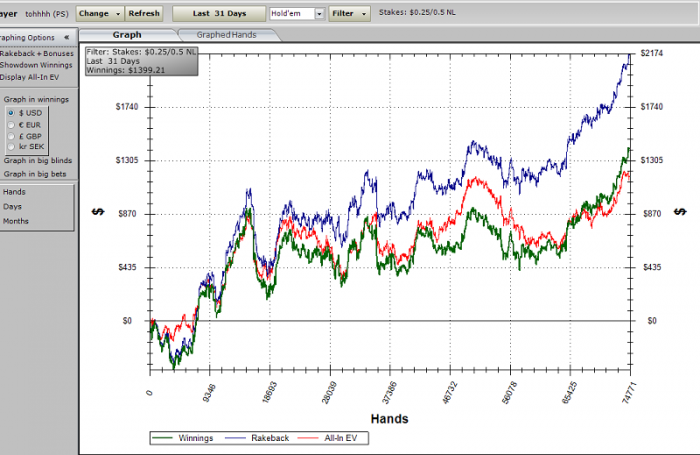Image resolution: width=700 pixels, height=455 pixels.
Task: Click the left $1305 axis label
Action: tap(127, 160)
